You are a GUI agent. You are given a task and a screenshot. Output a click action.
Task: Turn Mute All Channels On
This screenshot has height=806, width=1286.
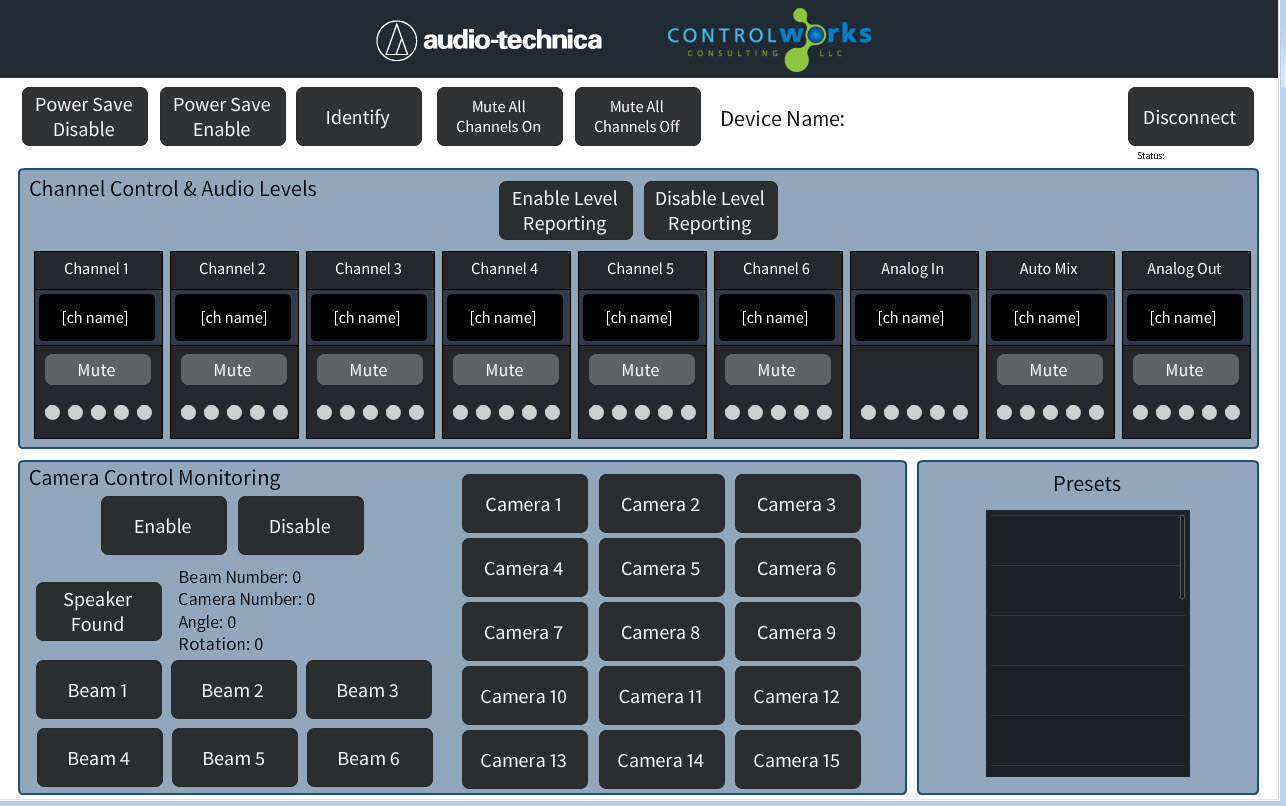tap(499, 117)
